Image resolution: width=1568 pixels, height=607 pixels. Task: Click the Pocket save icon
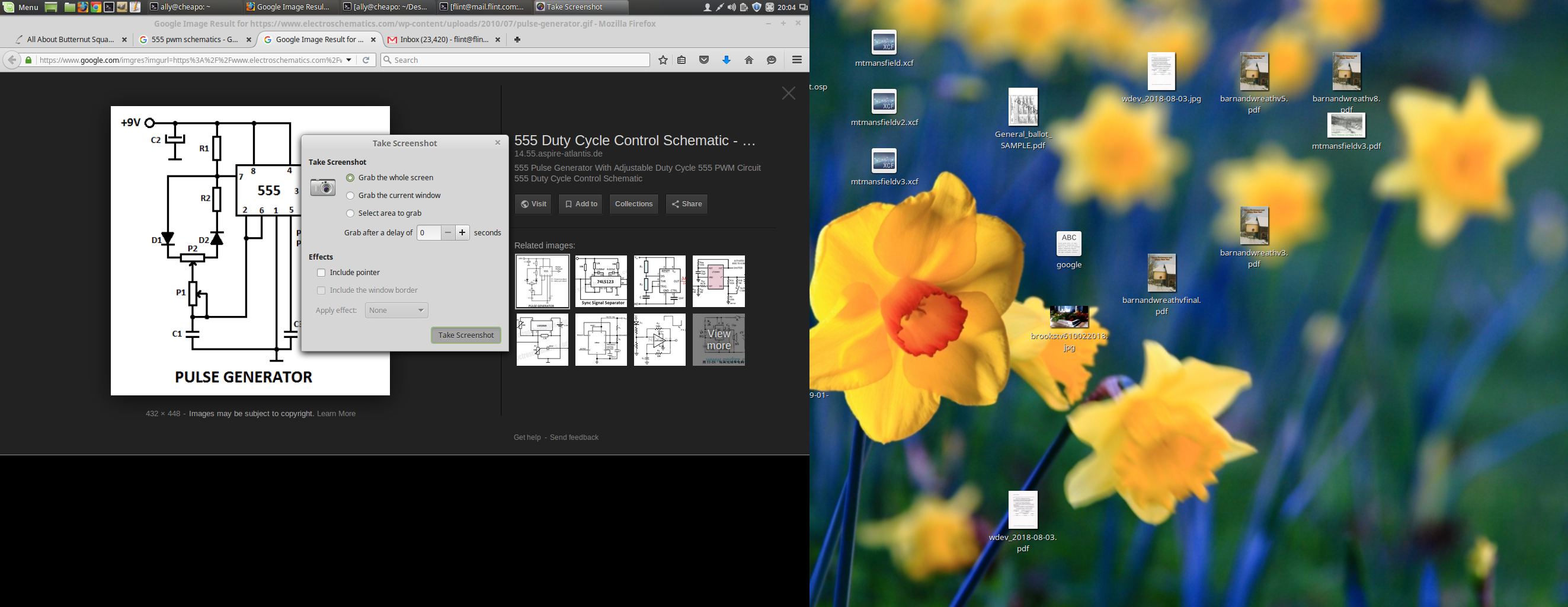coord(703,60)
